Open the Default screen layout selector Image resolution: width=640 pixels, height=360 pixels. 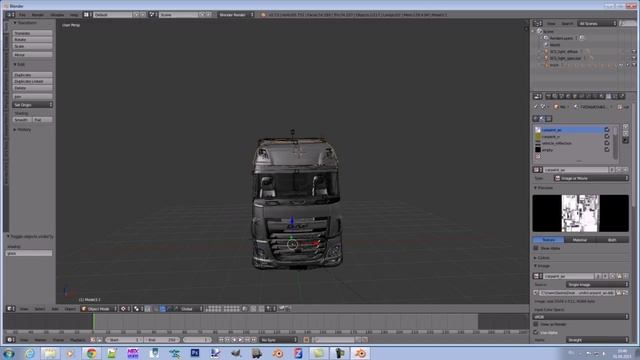(x=113, y=15)
